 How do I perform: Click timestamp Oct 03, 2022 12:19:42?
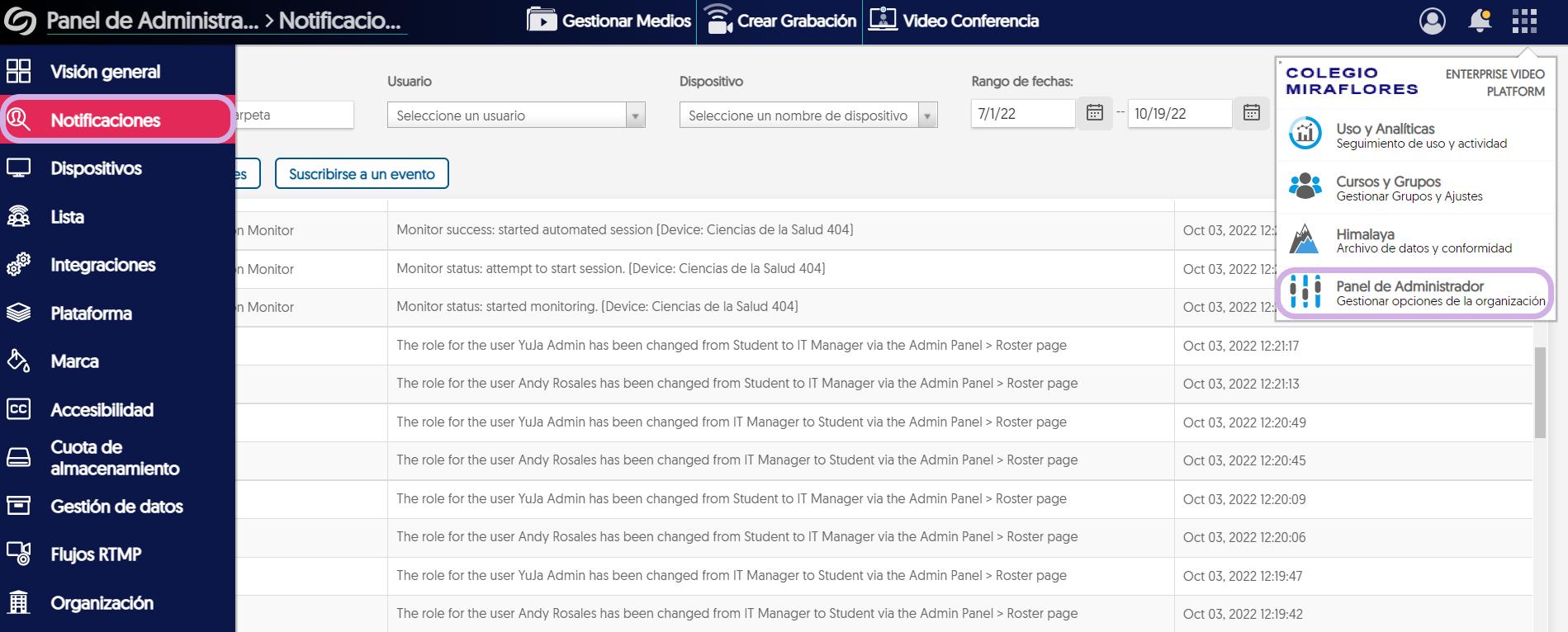pos(1243,614)
